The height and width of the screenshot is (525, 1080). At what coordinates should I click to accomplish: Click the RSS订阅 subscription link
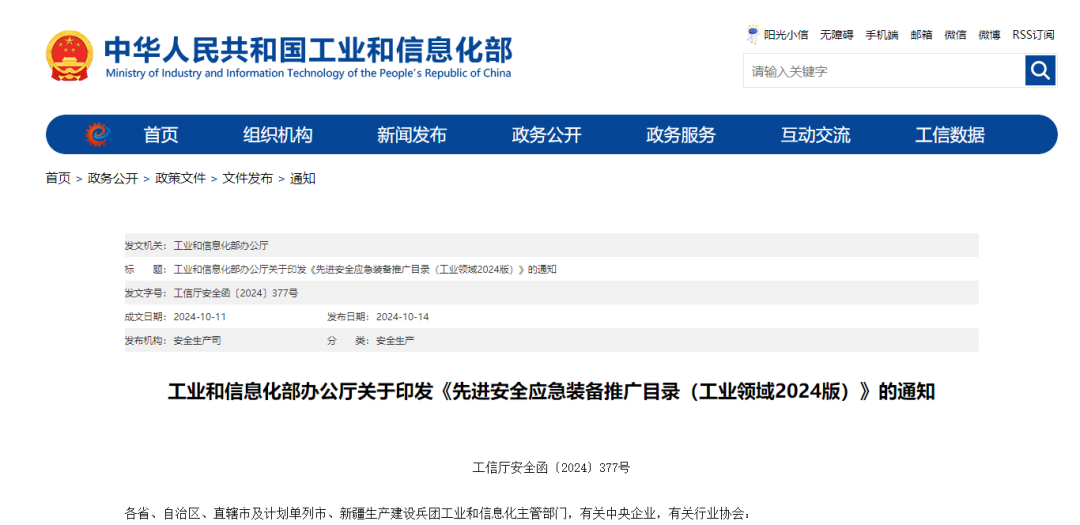(1033, 35)
